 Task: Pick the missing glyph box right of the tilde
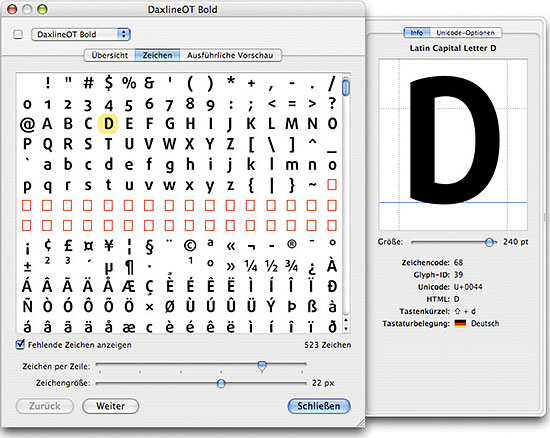pos(332,184)
